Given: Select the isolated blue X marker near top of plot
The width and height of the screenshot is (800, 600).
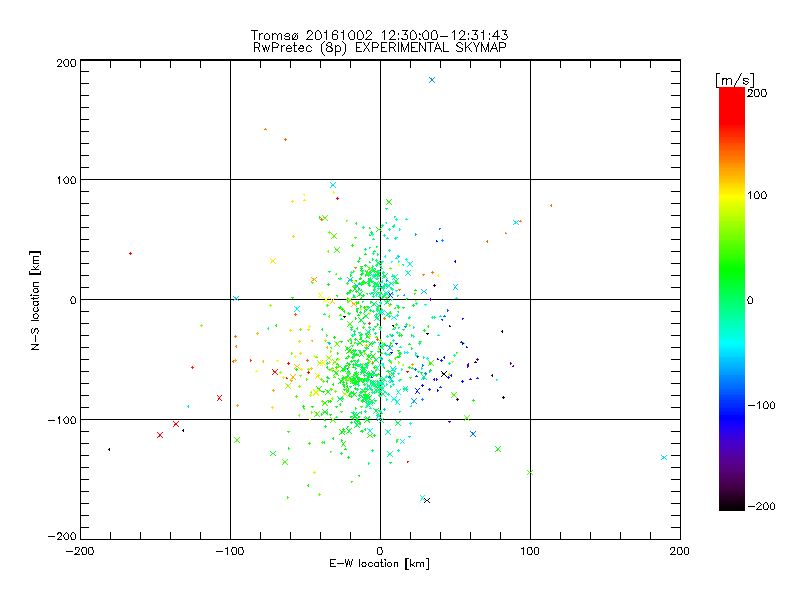Looking at the screenshot, I should click(x=432, y=80).
